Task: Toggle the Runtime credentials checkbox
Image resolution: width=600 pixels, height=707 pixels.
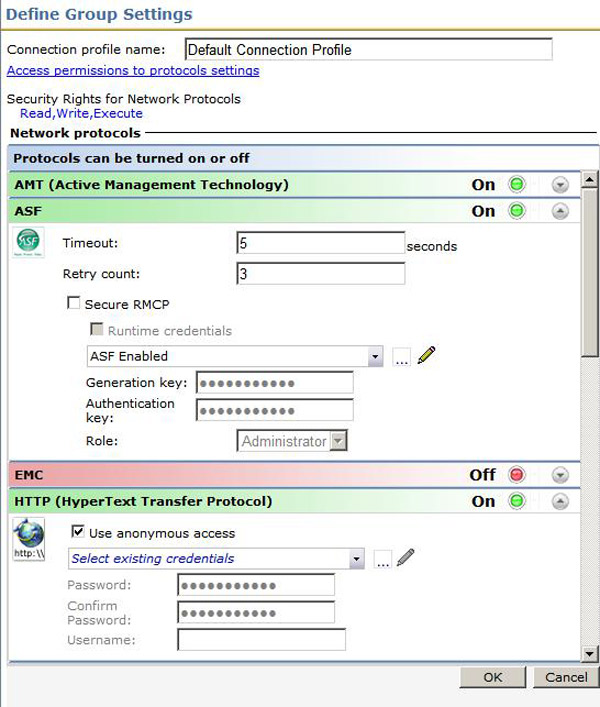Action: click(96, 330)
